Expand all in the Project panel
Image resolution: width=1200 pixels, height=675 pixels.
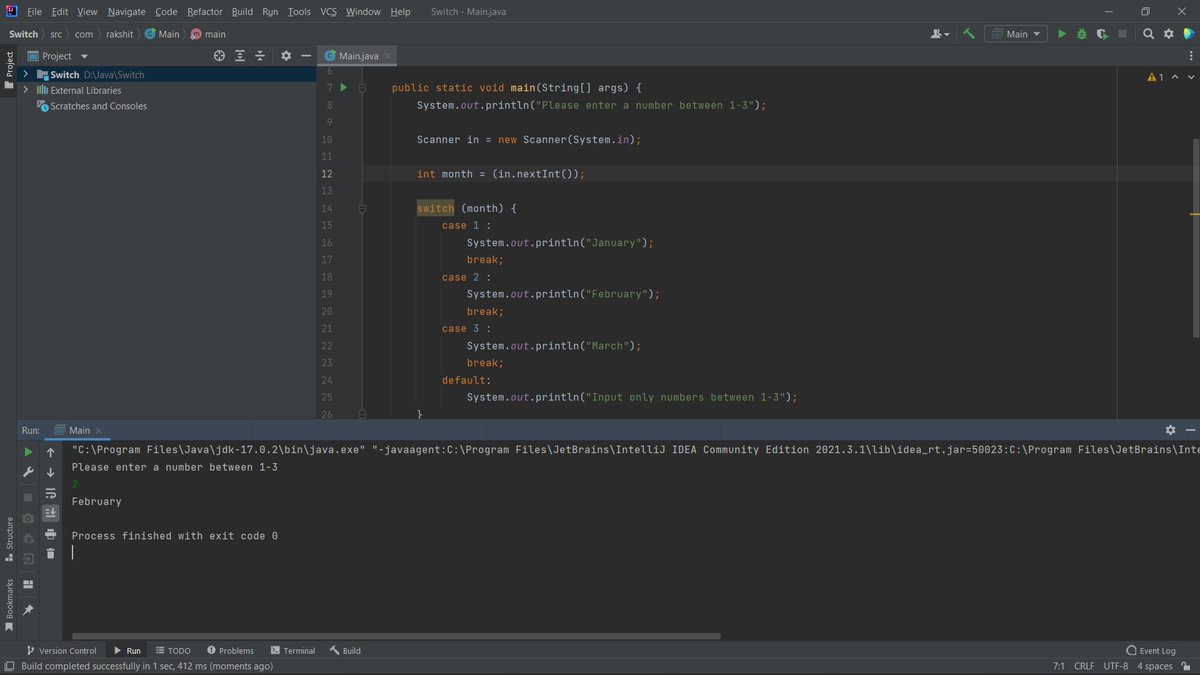tap(240, 56)
